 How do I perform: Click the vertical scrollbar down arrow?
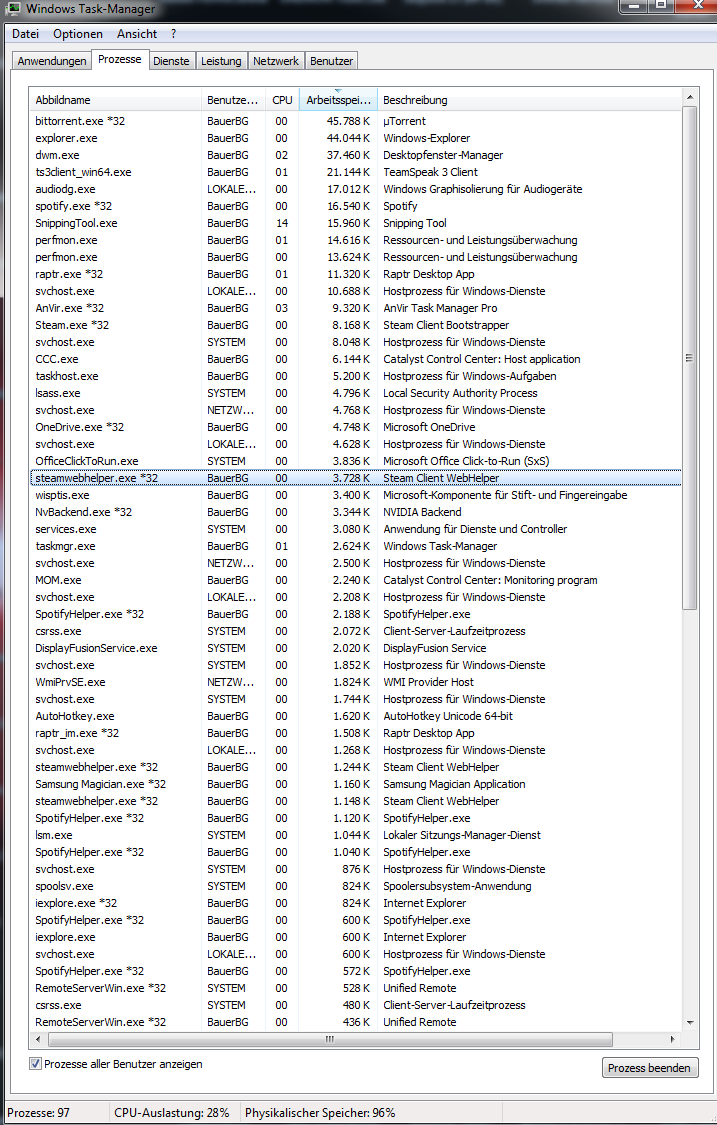pos(690,1023)
